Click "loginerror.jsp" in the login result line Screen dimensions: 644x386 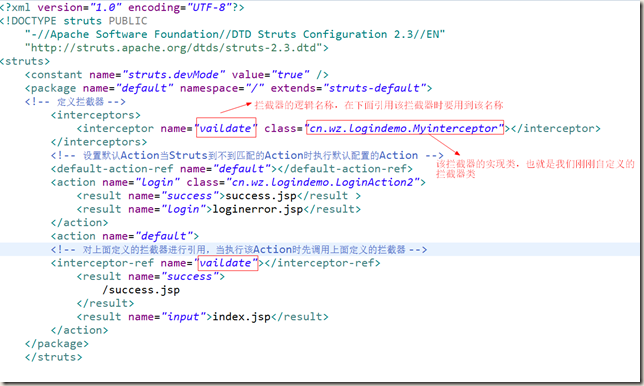[258, 209]
